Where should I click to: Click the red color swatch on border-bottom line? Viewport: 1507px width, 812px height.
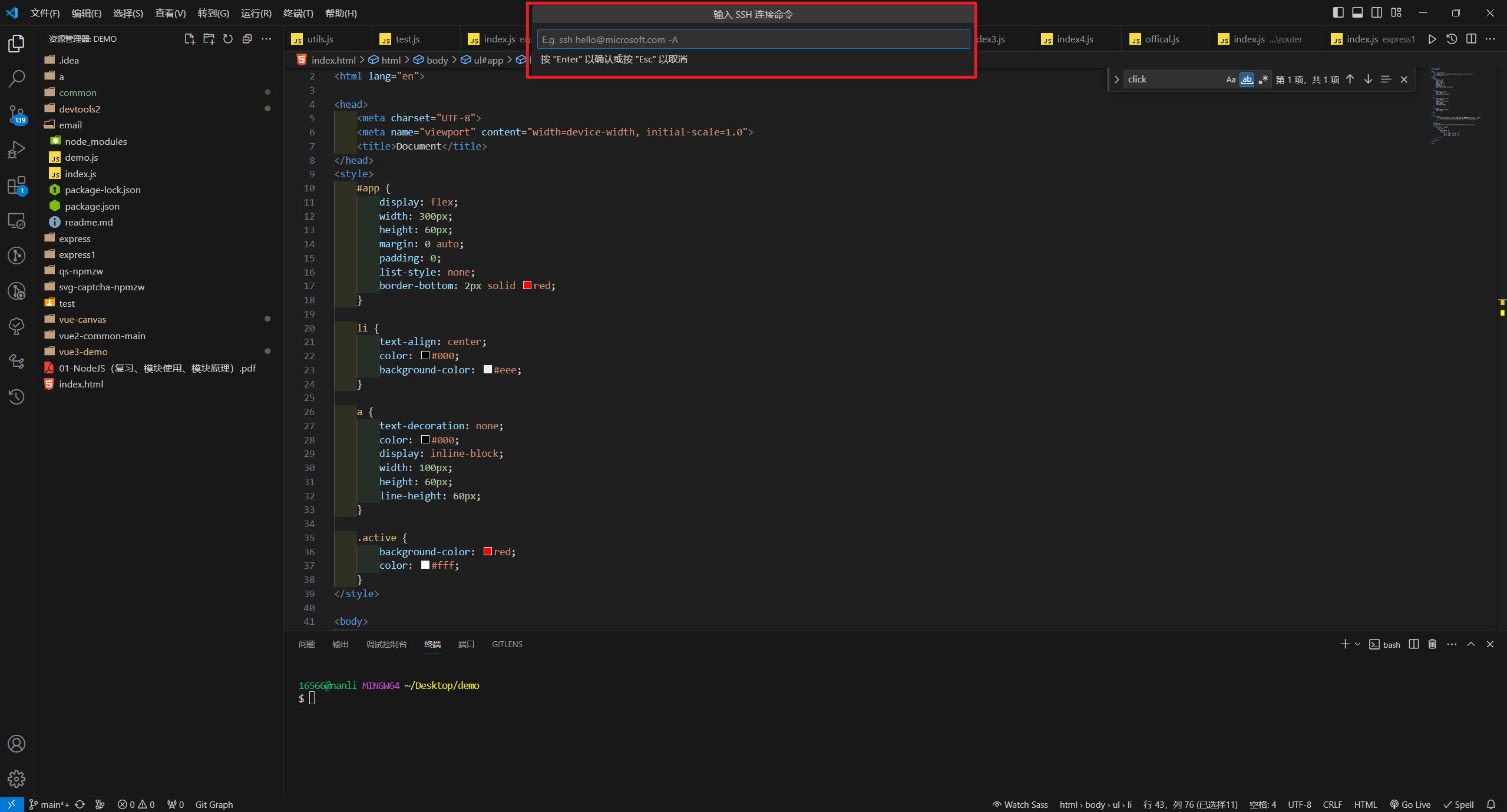click(527, 286)
